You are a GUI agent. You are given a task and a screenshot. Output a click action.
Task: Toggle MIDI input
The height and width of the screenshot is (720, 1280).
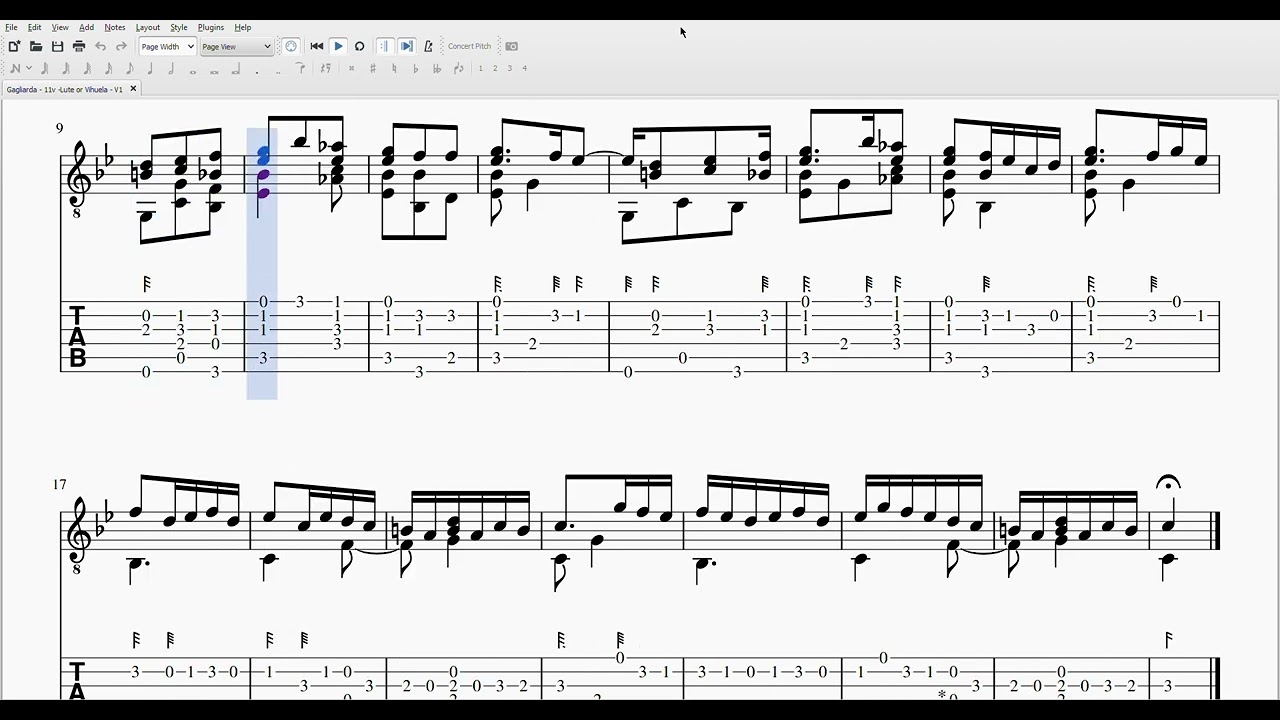[290, 46]
